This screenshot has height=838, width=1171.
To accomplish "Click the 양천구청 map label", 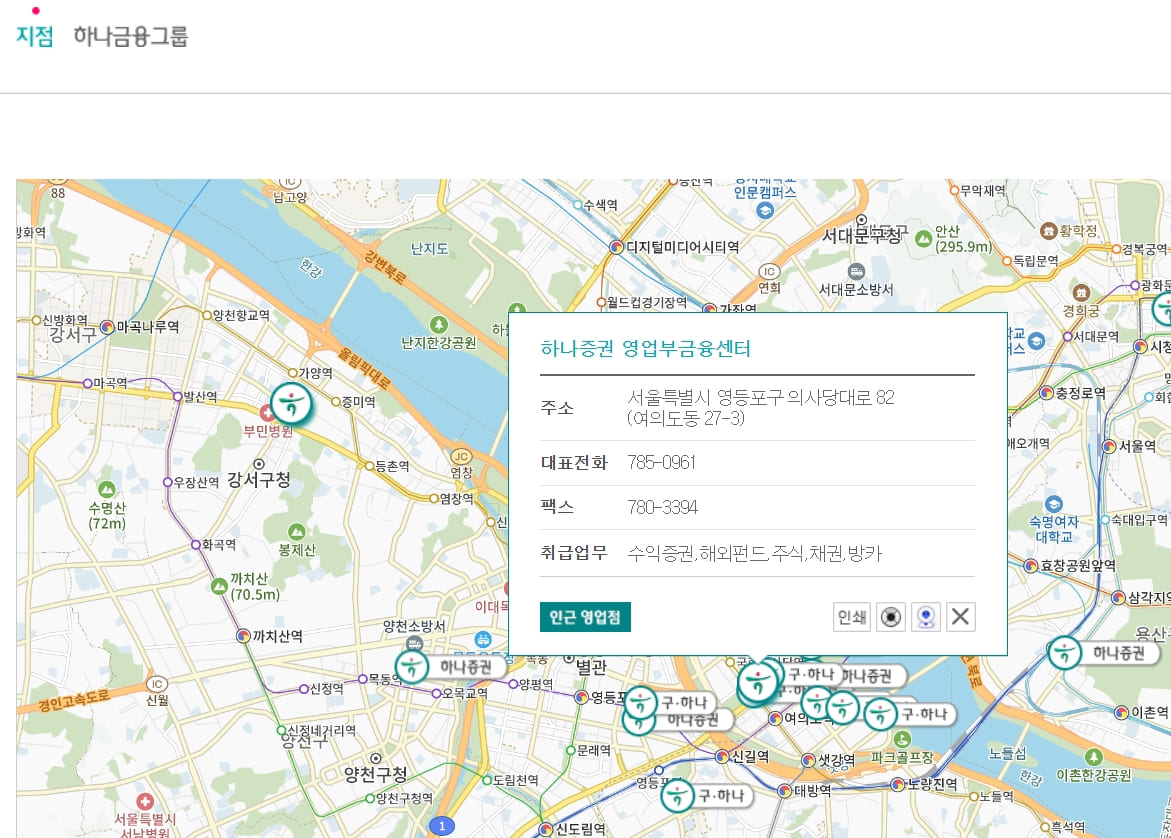I will tap(376, 775).
